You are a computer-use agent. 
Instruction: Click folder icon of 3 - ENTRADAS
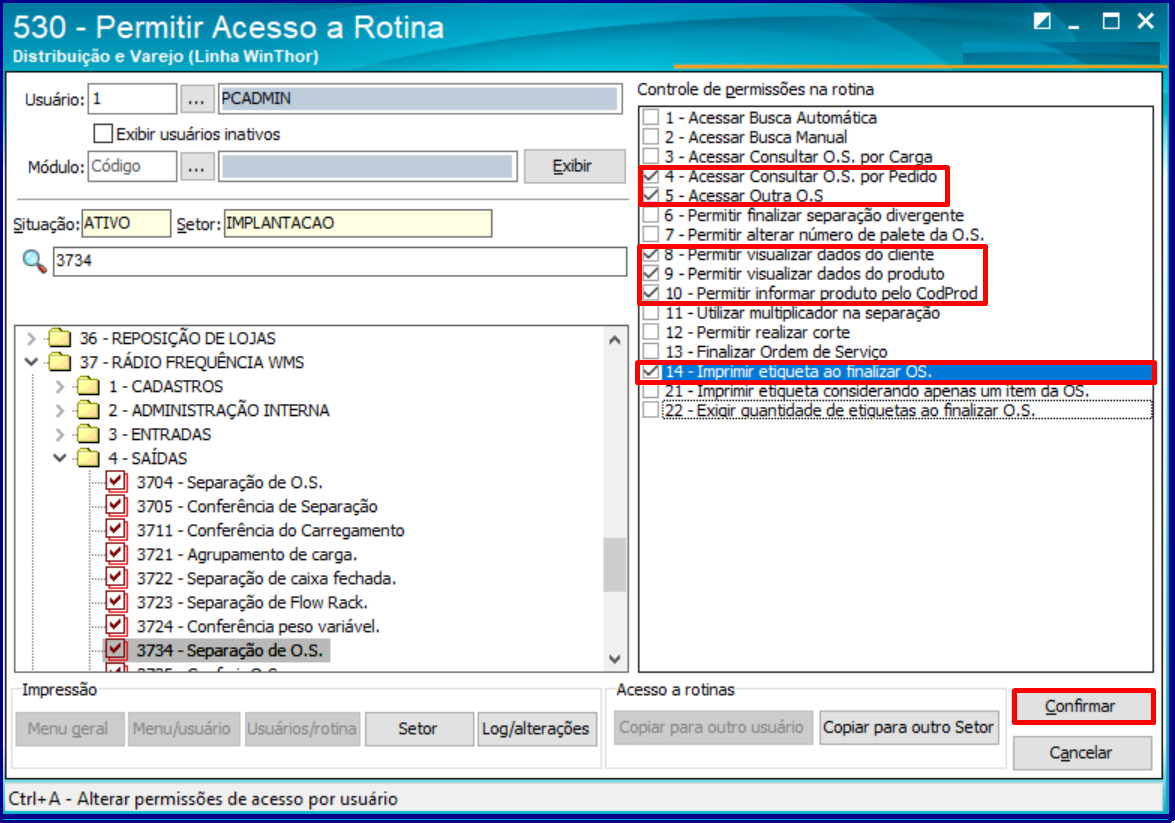coord(88,435)
